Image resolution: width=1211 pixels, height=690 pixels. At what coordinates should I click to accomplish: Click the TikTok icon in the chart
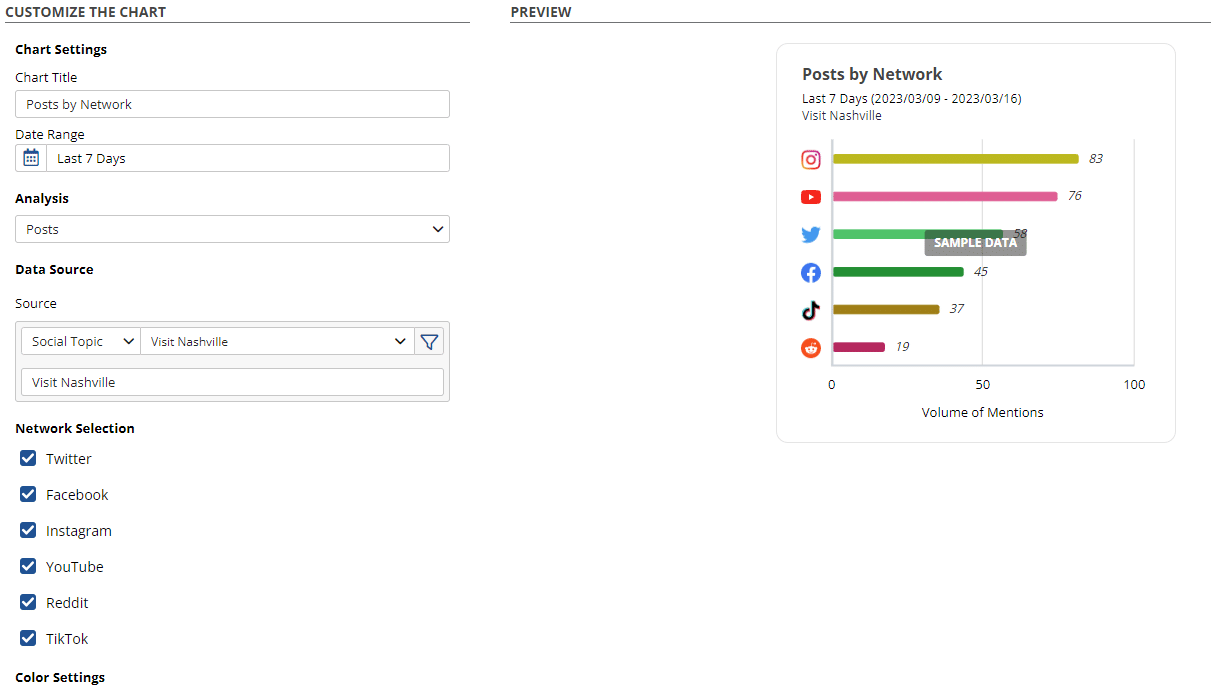pos(811,310)
